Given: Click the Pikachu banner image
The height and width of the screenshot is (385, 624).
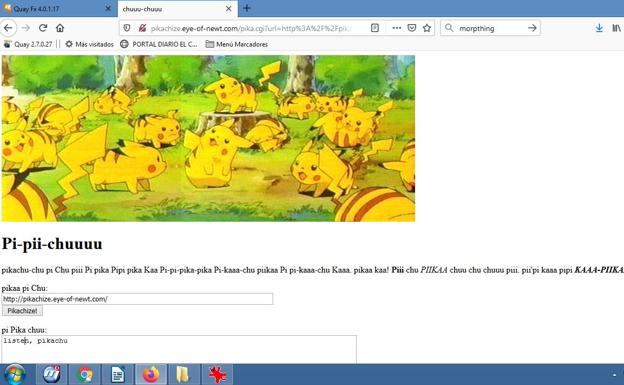Looking at the screenshot, I should [208, 138].
